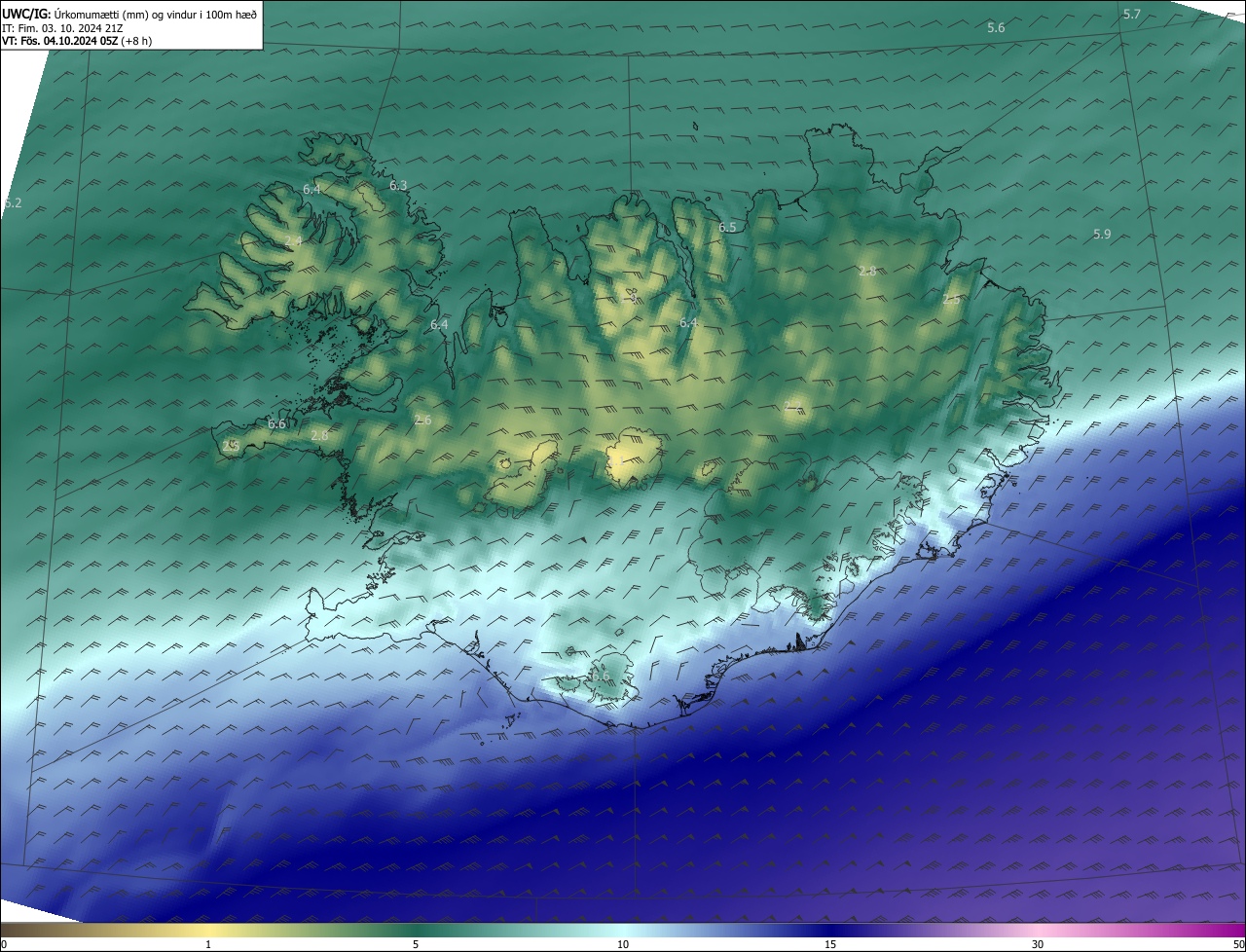This screenshot has height=952, width=1246.
Task: Click the 2.6 value label
Action: coord(422,421)
